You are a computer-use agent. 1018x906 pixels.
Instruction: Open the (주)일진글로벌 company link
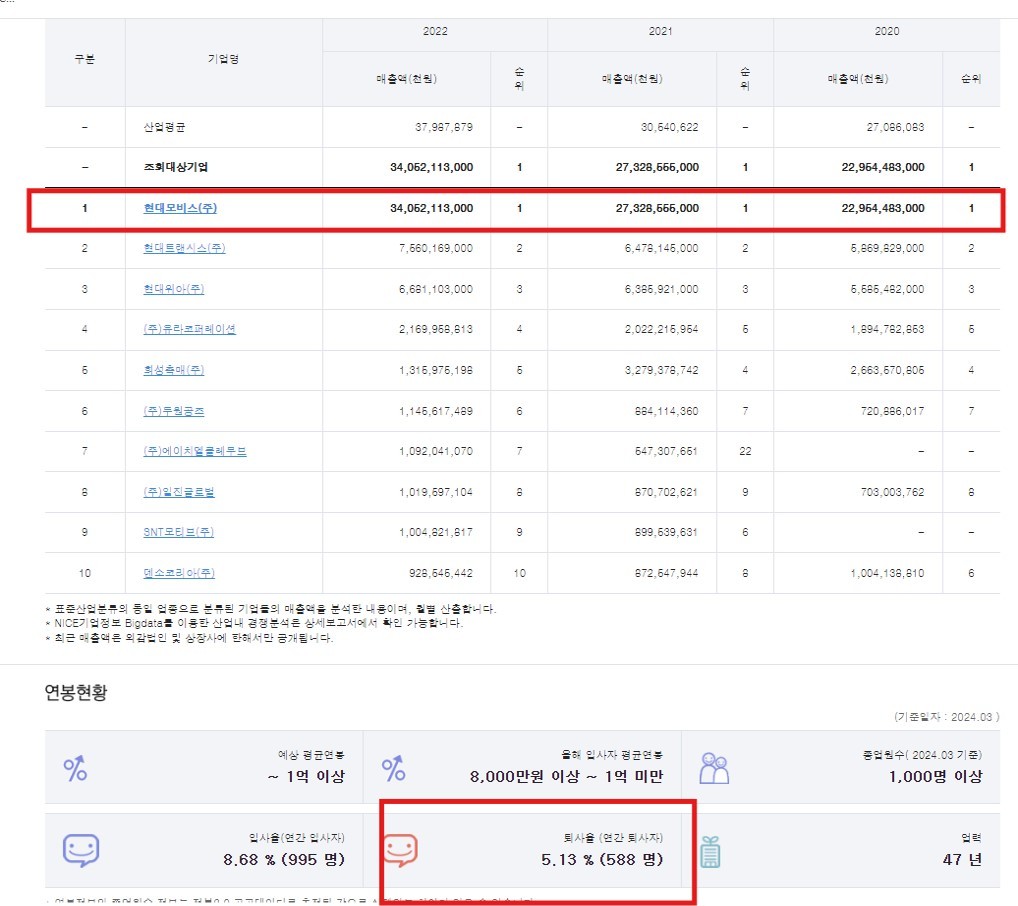click(179, 492)
